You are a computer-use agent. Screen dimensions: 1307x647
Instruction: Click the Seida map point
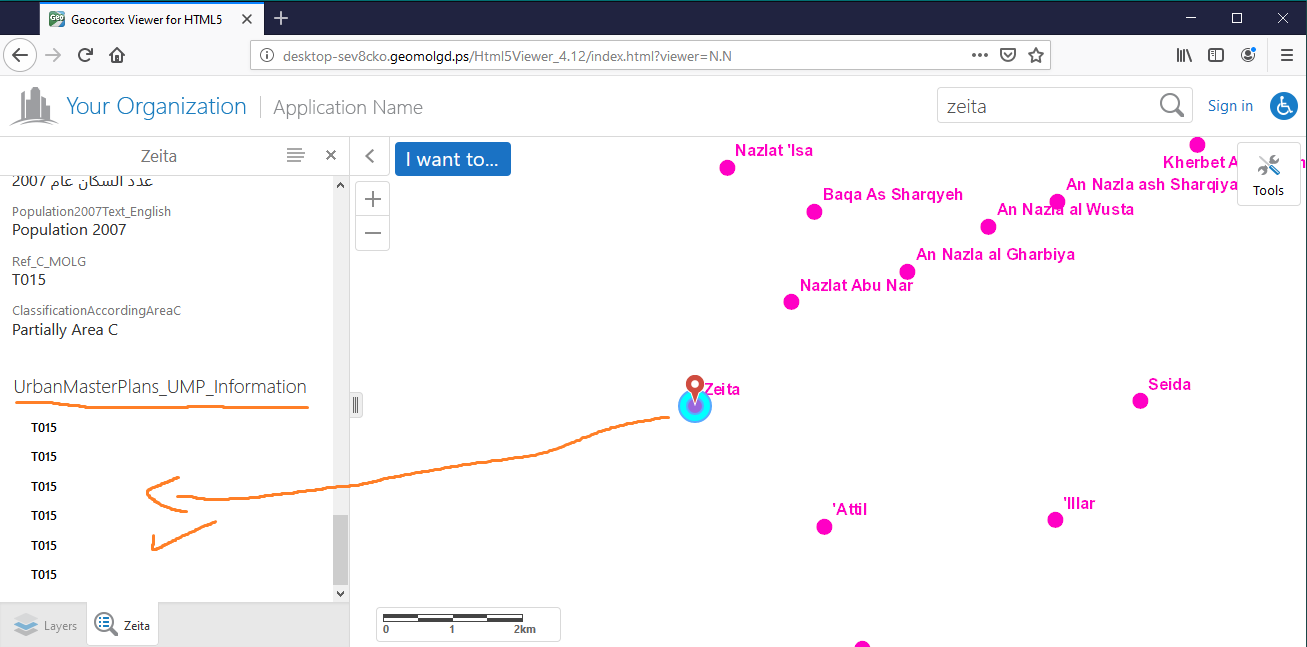tap(1140, 401)
